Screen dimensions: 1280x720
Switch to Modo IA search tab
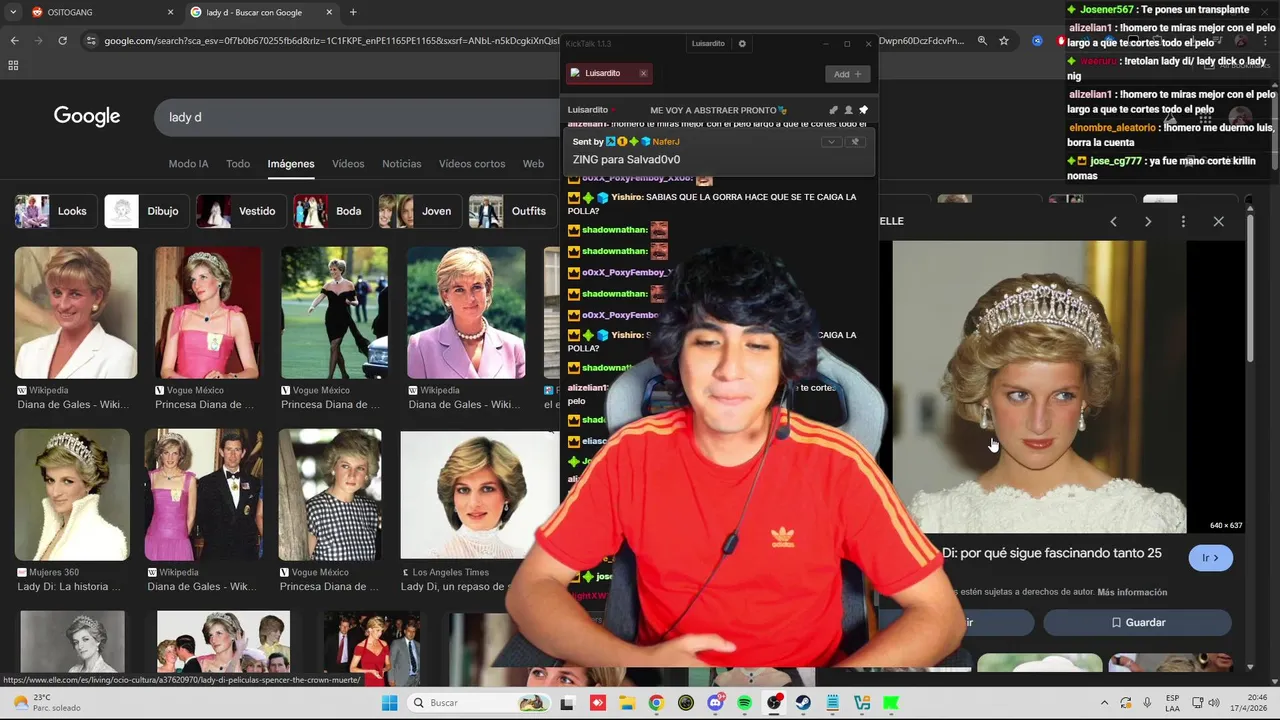[x=188, y=164]
